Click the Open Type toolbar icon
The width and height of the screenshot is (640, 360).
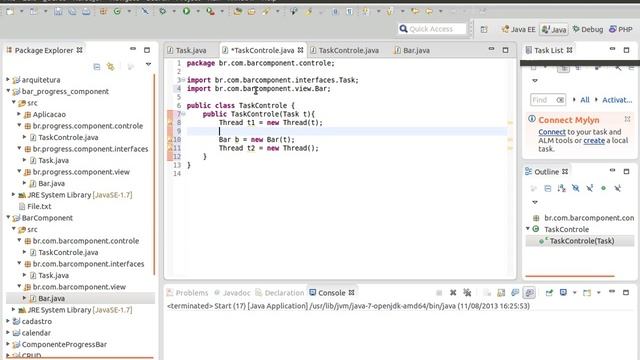(x=238, y=11)
